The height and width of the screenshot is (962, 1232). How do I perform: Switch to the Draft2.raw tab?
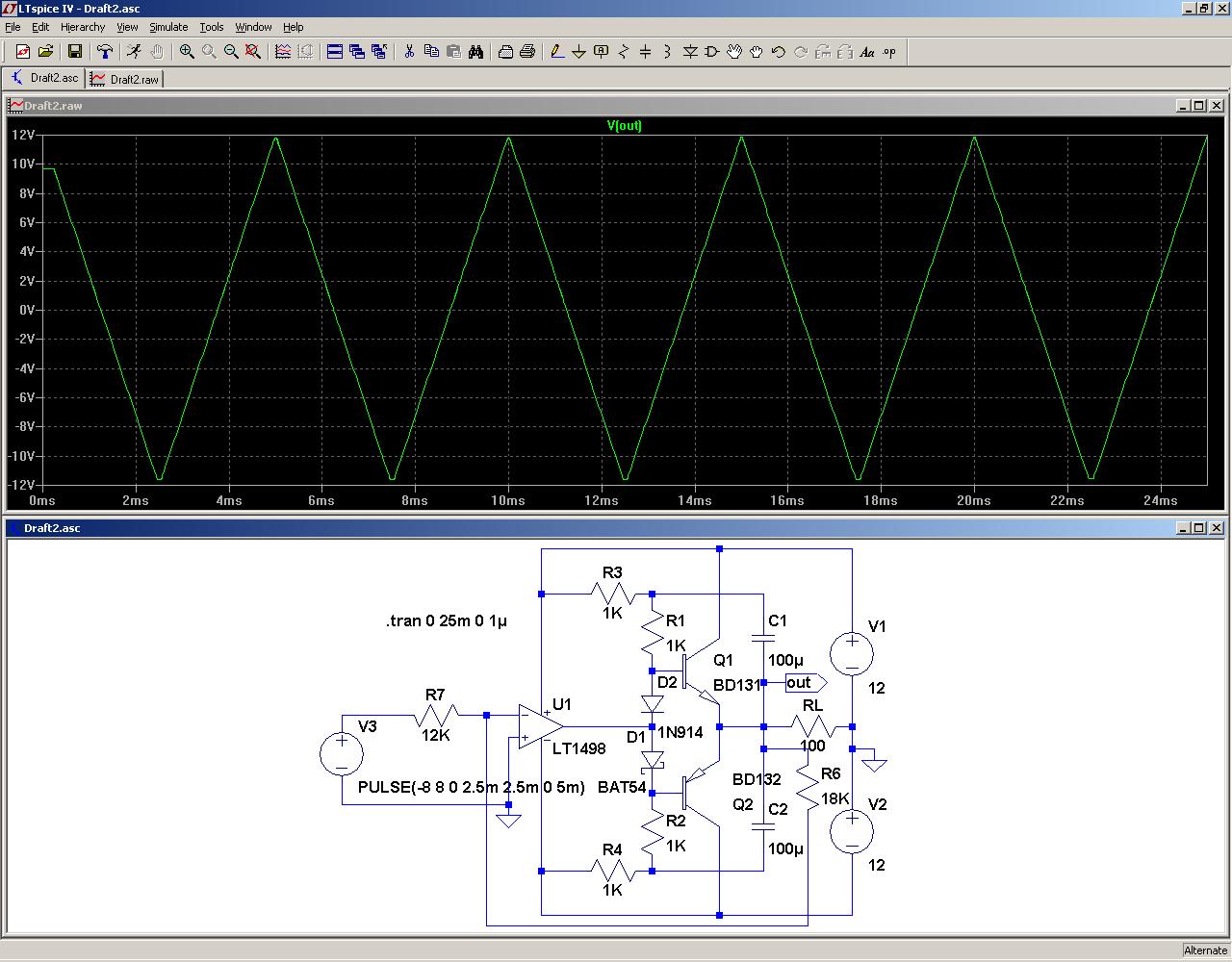[125, 79]
